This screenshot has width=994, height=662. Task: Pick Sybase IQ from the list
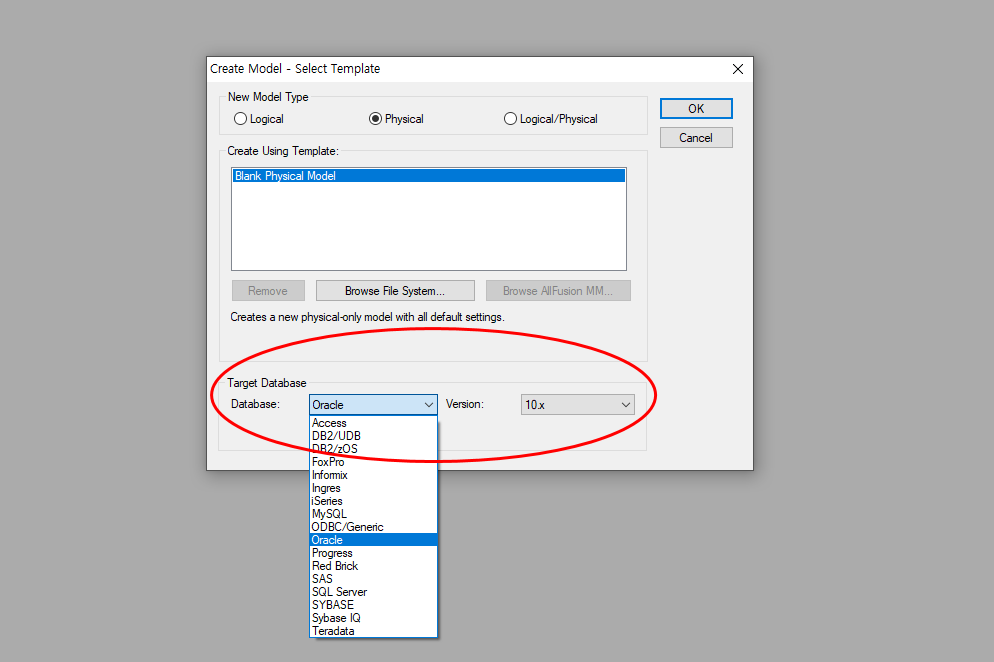(x=373, y=618)
